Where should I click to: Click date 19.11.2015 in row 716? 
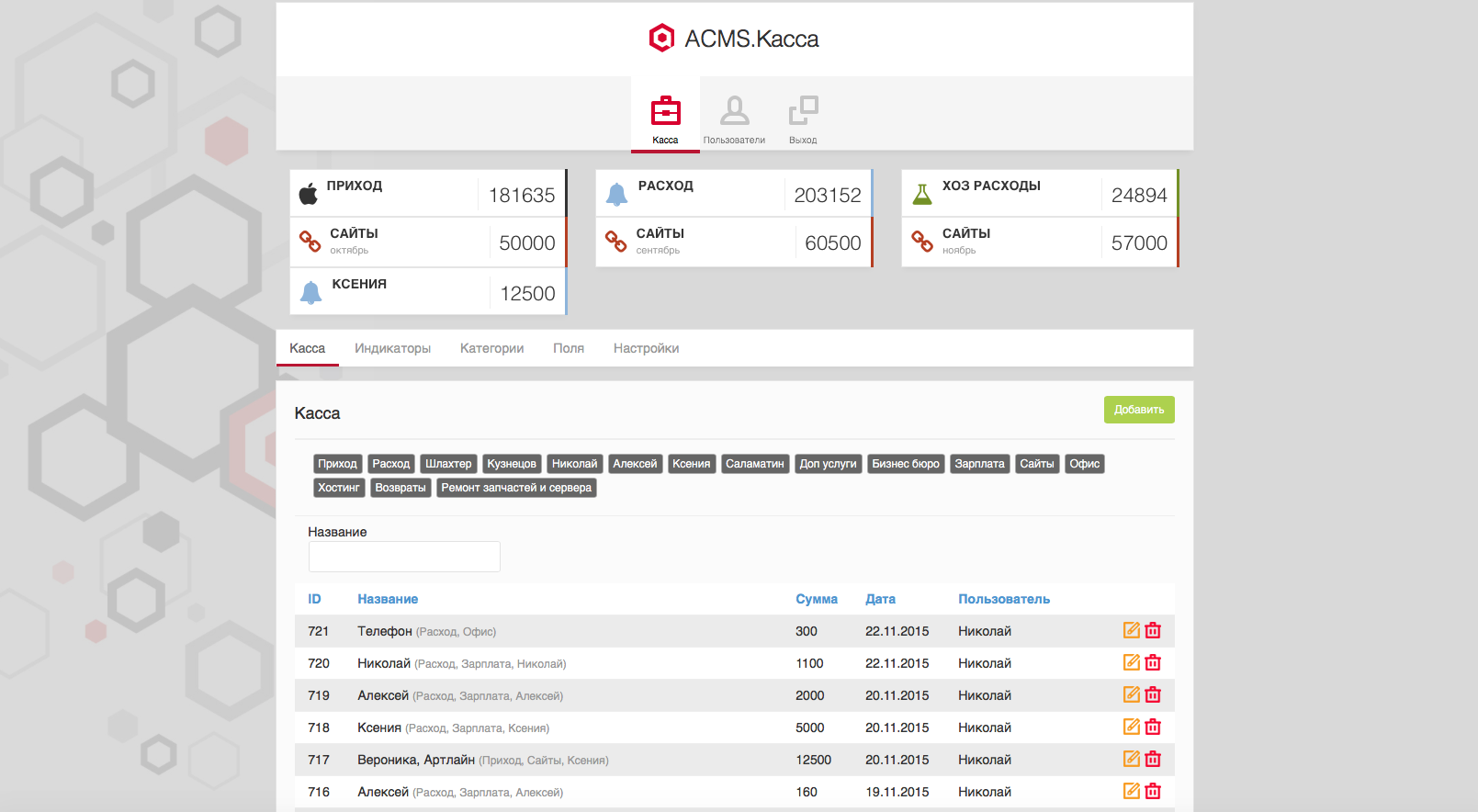click(x=897, y=792)
